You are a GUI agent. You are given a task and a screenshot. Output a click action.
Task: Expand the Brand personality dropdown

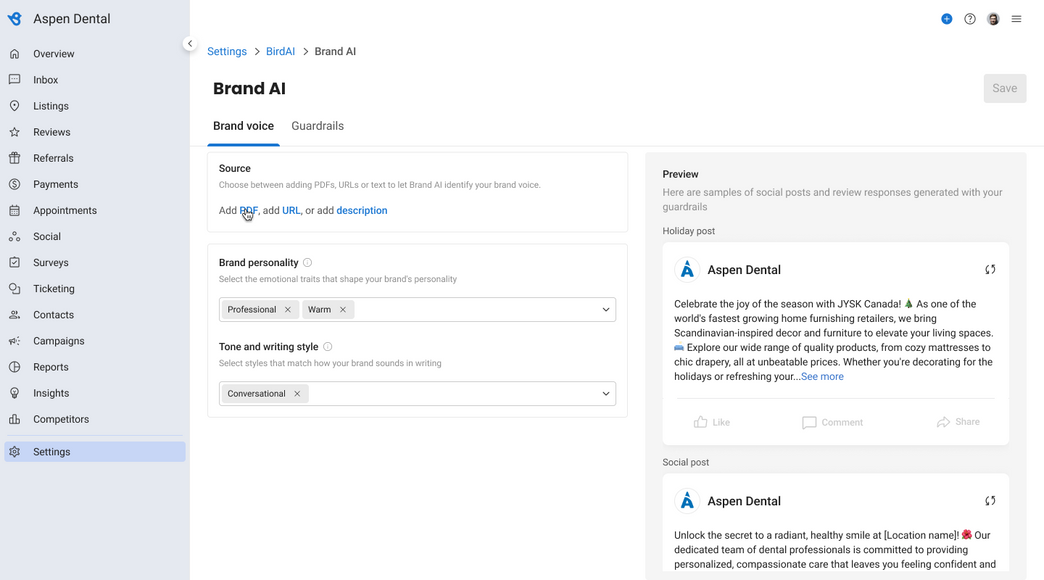(606, 310)
